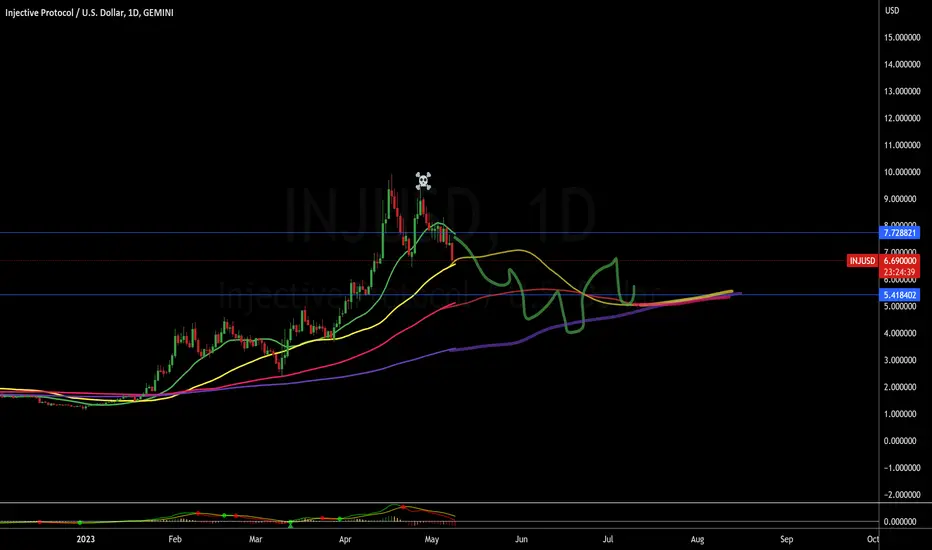Click the red INJUSD symbol tag
932x550 pixels.
(x=862, y=261)
